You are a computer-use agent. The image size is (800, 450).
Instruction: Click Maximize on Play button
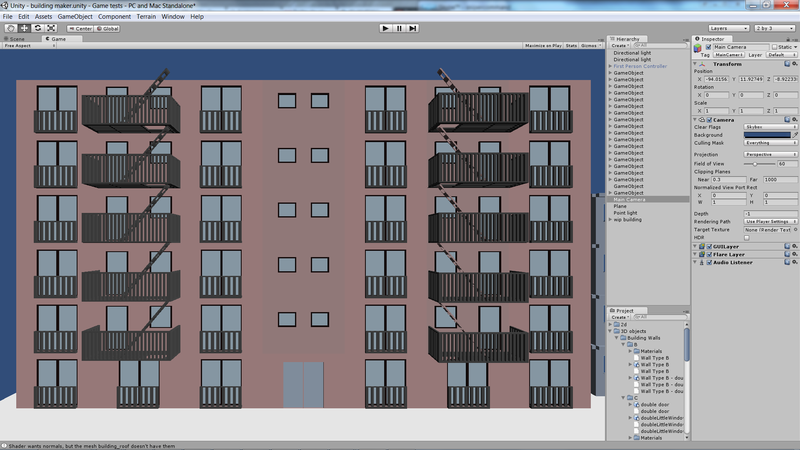point(543,46)
